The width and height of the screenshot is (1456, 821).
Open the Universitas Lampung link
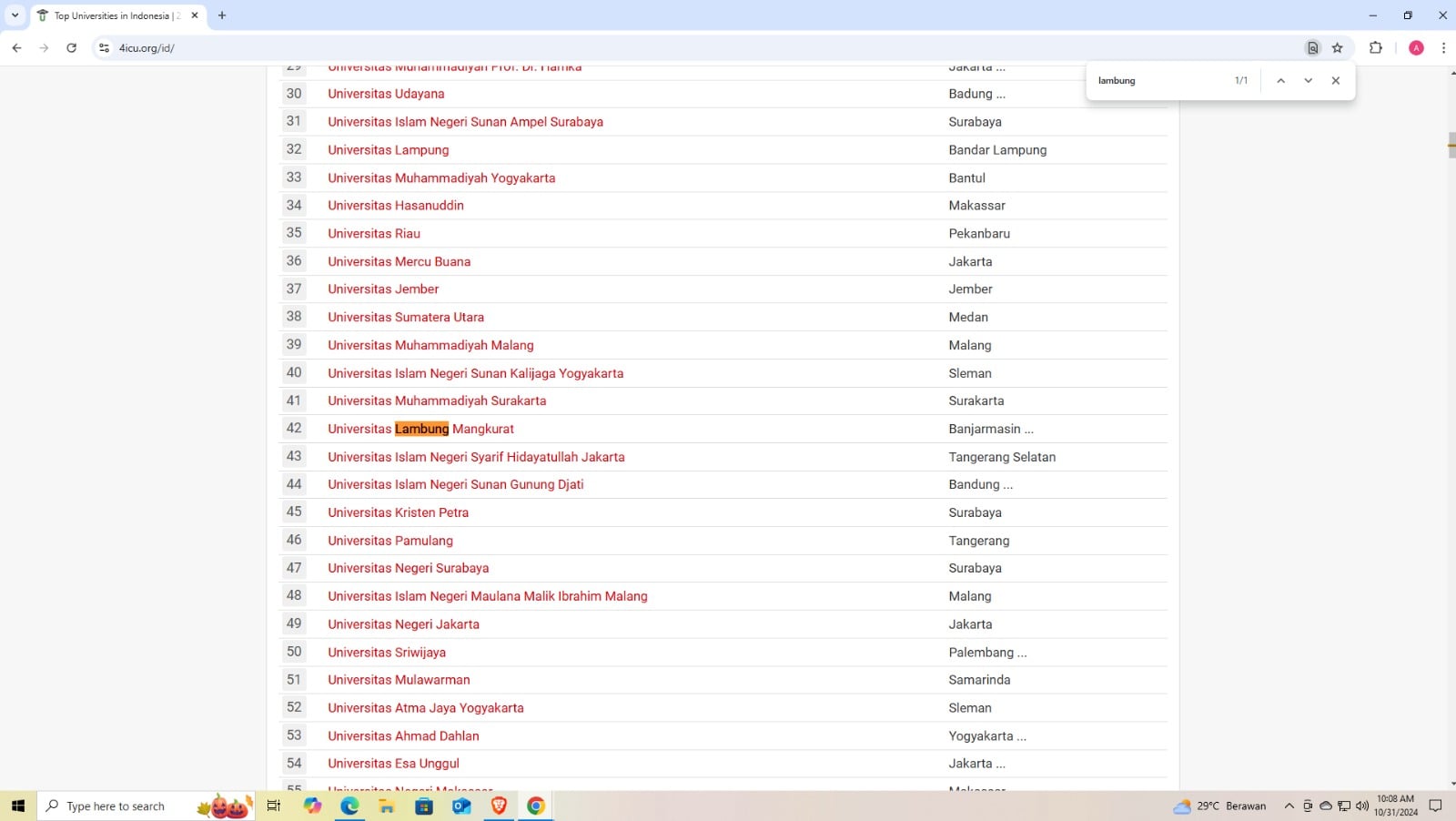click(388, 150)
